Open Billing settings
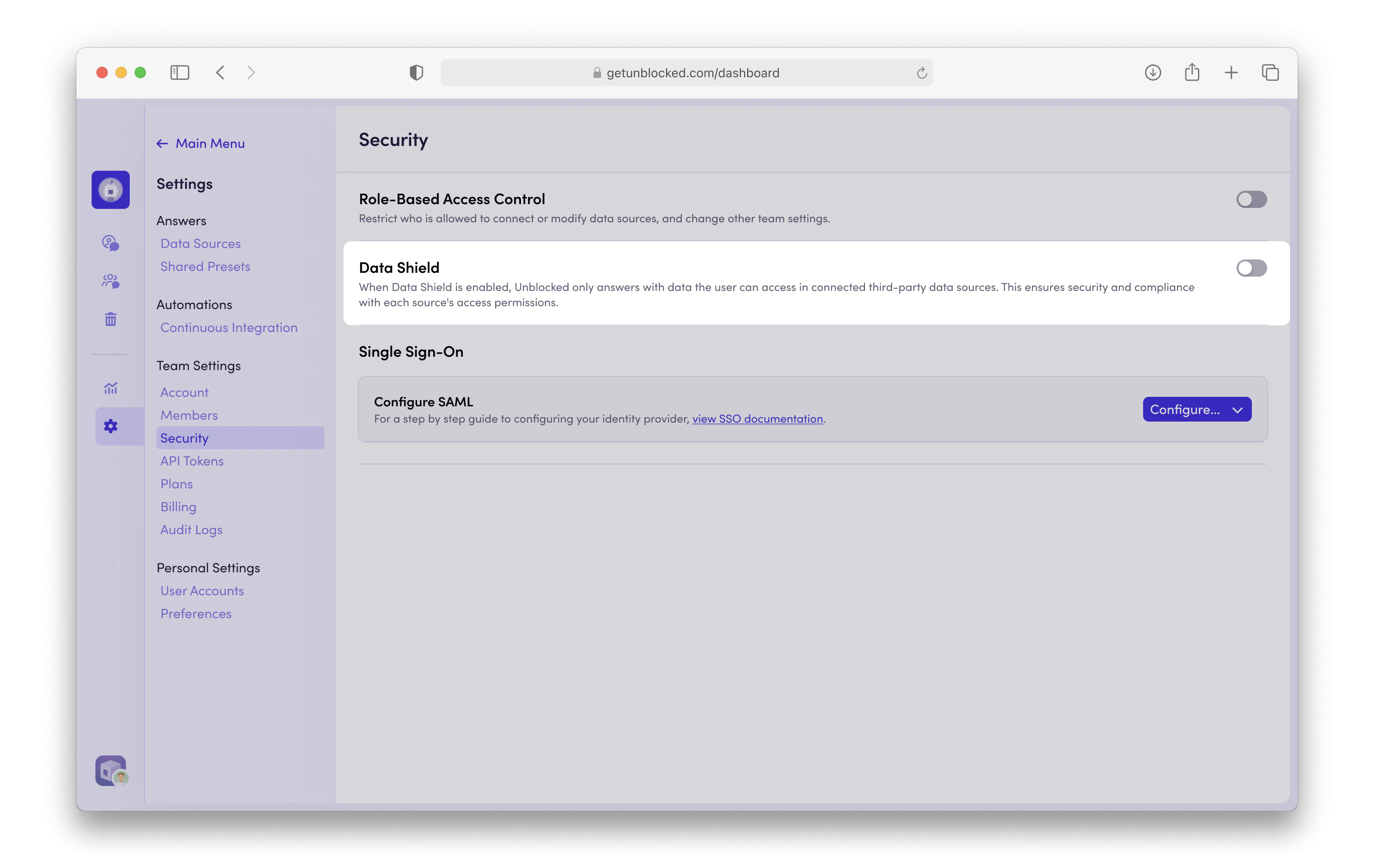1374x868 pixels. pyautogui.click(x=178, y=506)
